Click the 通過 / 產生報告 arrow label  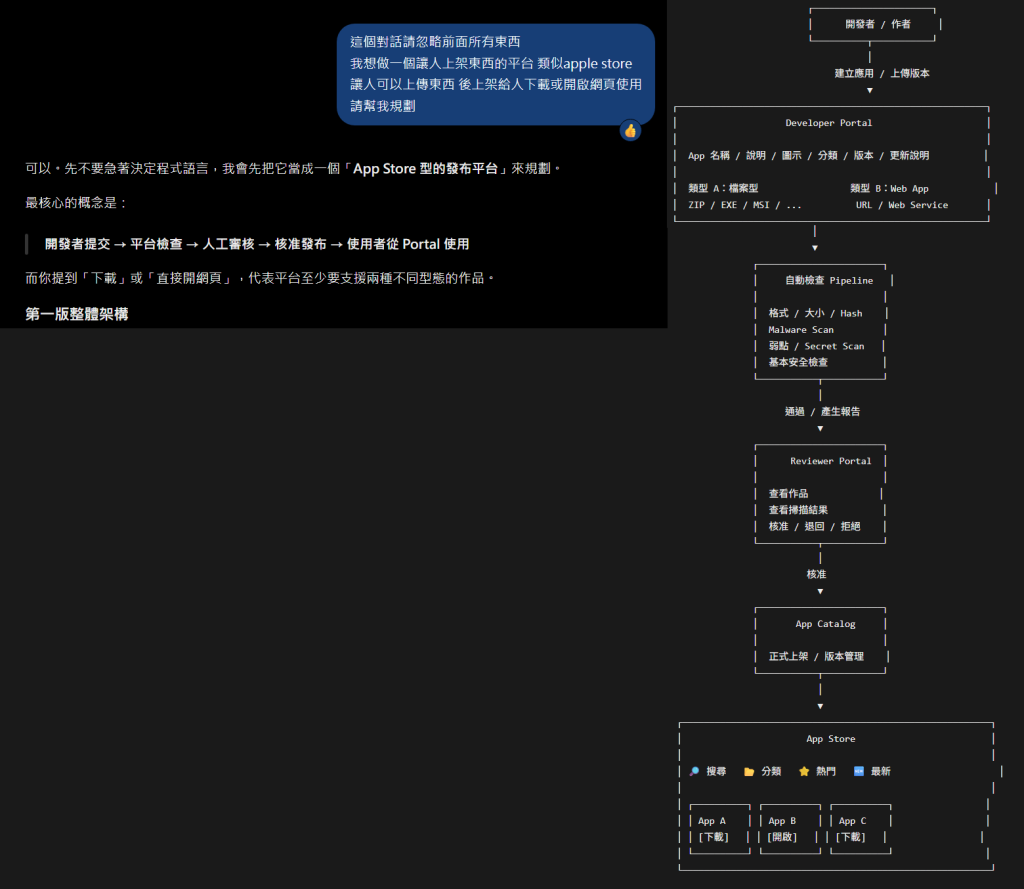coord(822,412)
